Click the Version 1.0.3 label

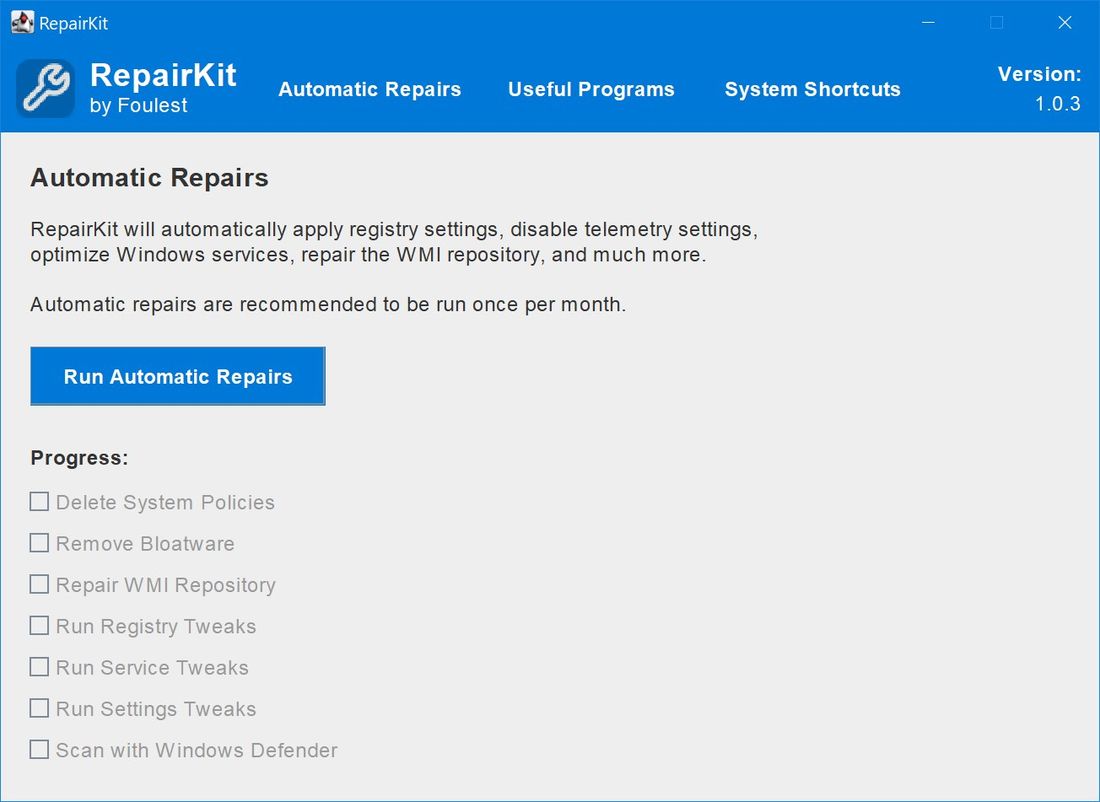pos(1040,88)
